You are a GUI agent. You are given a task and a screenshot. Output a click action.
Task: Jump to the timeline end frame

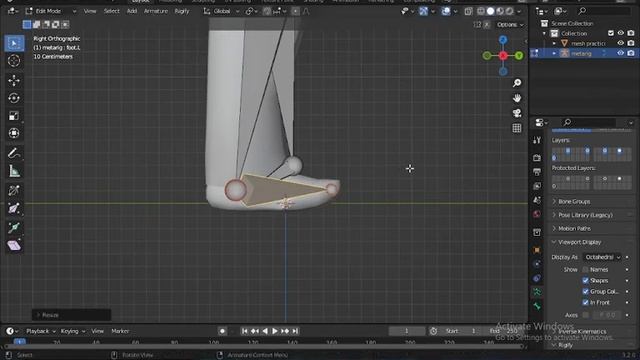pyautogui.click(x=295, y=331)
